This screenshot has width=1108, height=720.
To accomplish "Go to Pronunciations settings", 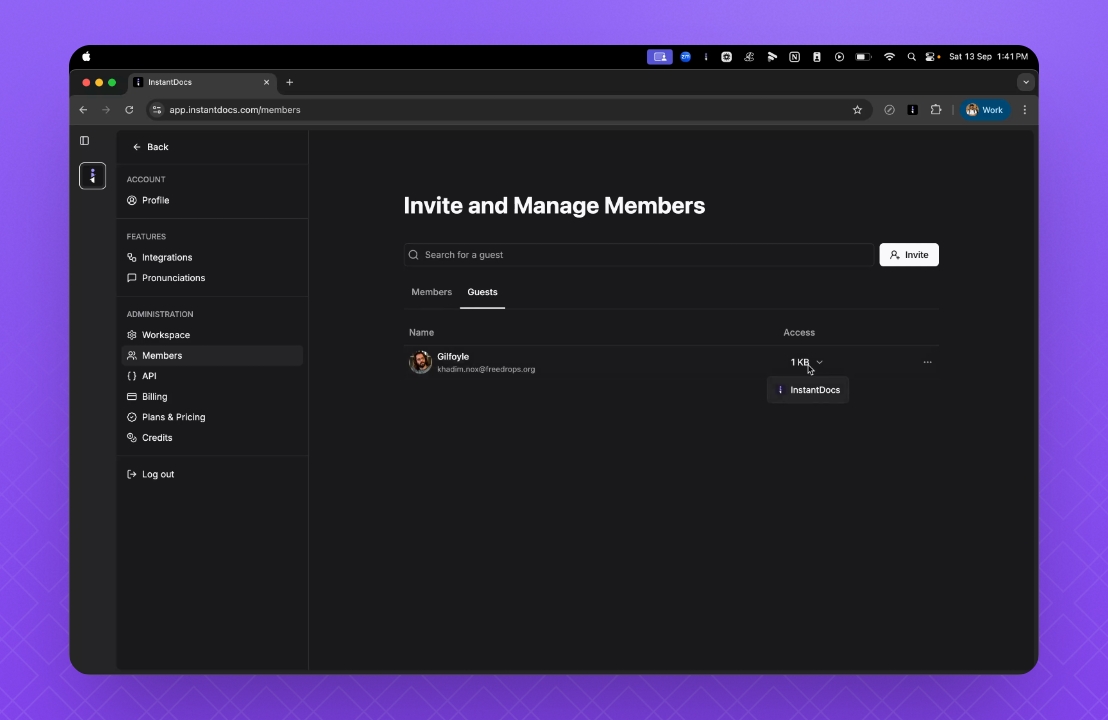I will [173, 278].
